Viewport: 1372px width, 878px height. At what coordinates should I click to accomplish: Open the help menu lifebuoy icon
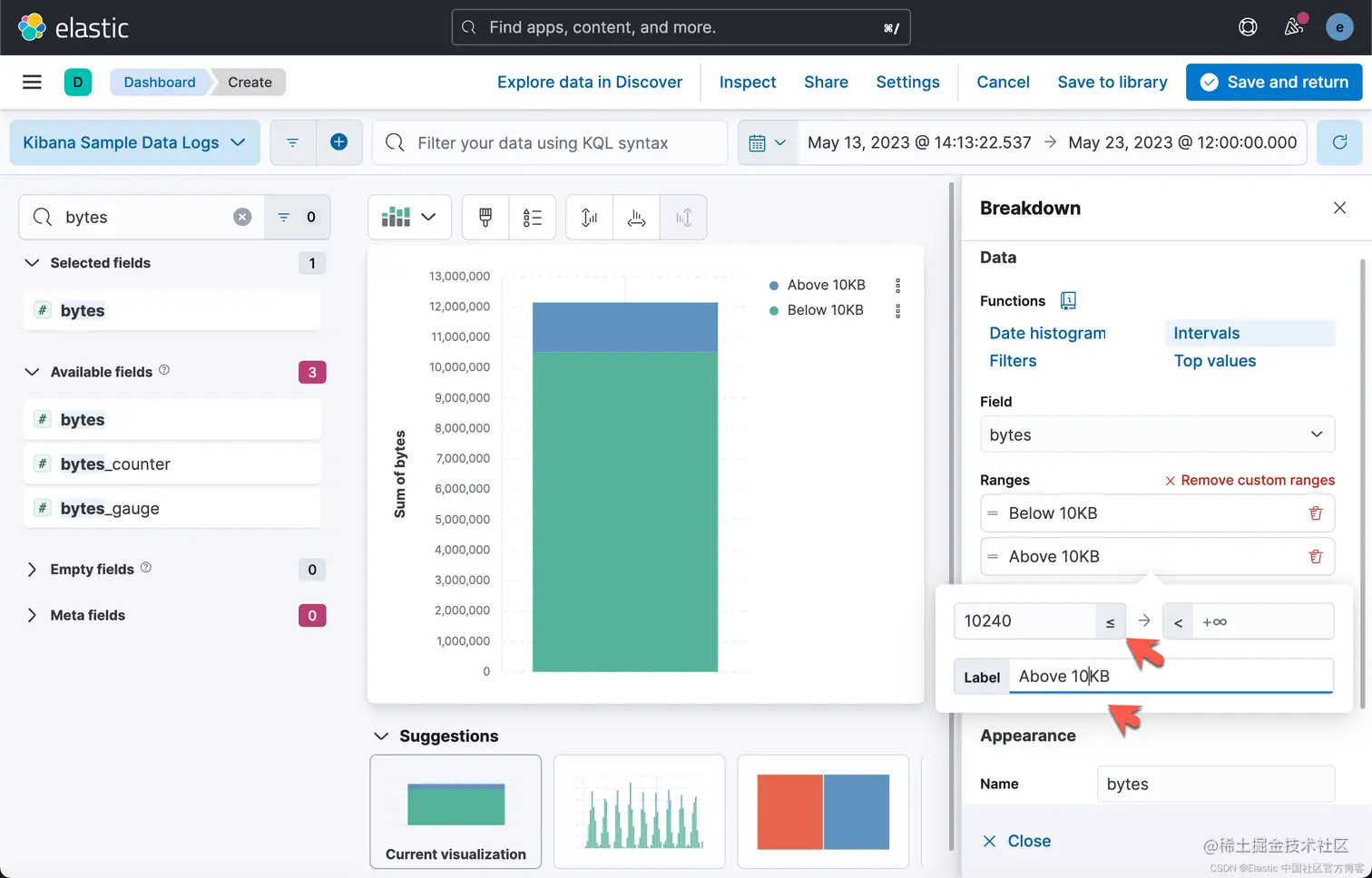pyautogui.click(x=1248, y=27)
